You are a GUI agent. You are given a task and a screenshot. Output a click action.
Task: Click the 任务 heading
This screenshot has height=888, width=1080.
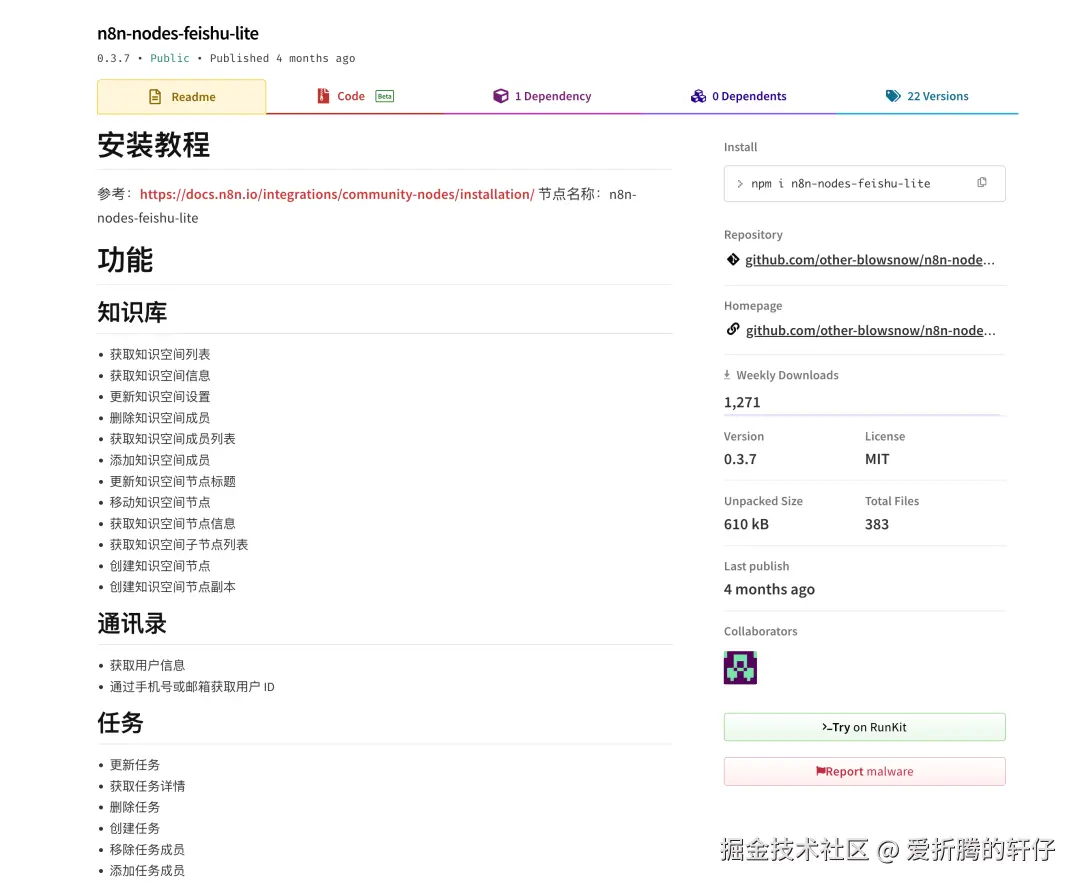(120, 723)
